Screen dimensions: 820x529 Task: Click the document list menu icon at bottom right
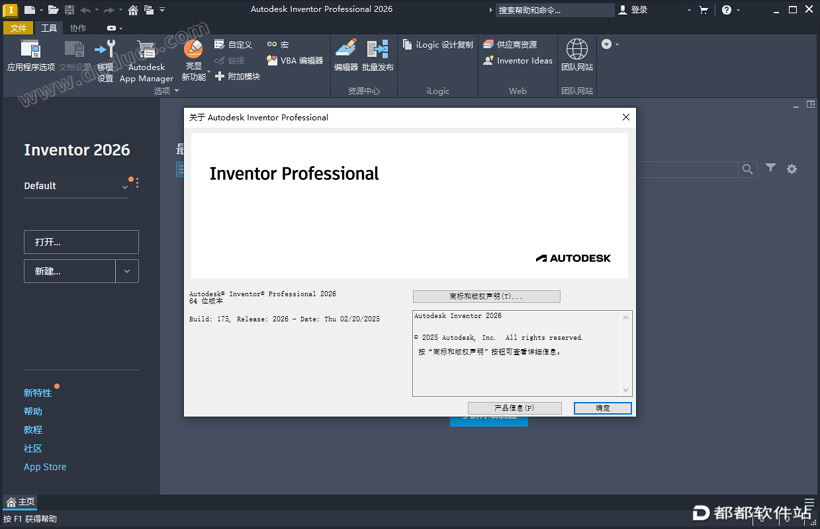click(x=810, y=501)
